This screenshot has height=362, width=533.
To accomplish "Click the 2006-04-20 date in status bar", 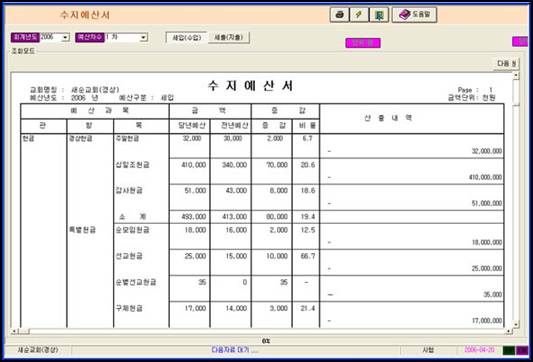I will [479, 349].
